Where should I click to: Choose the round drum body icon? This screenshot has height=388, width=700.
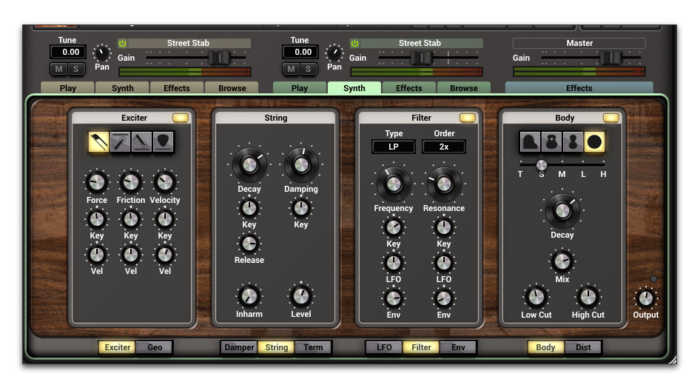tap(594, 142)
